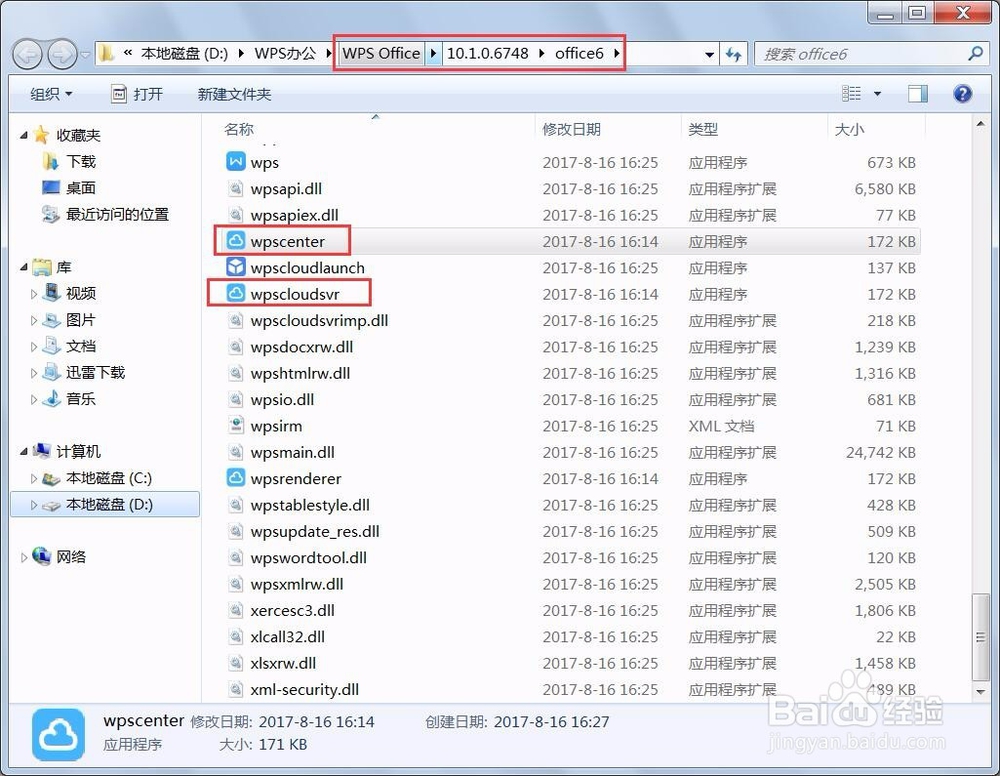The image size is (1000, 776).
Task: Click the wpscenter cloud icon in list
Action: coord(235,240)
